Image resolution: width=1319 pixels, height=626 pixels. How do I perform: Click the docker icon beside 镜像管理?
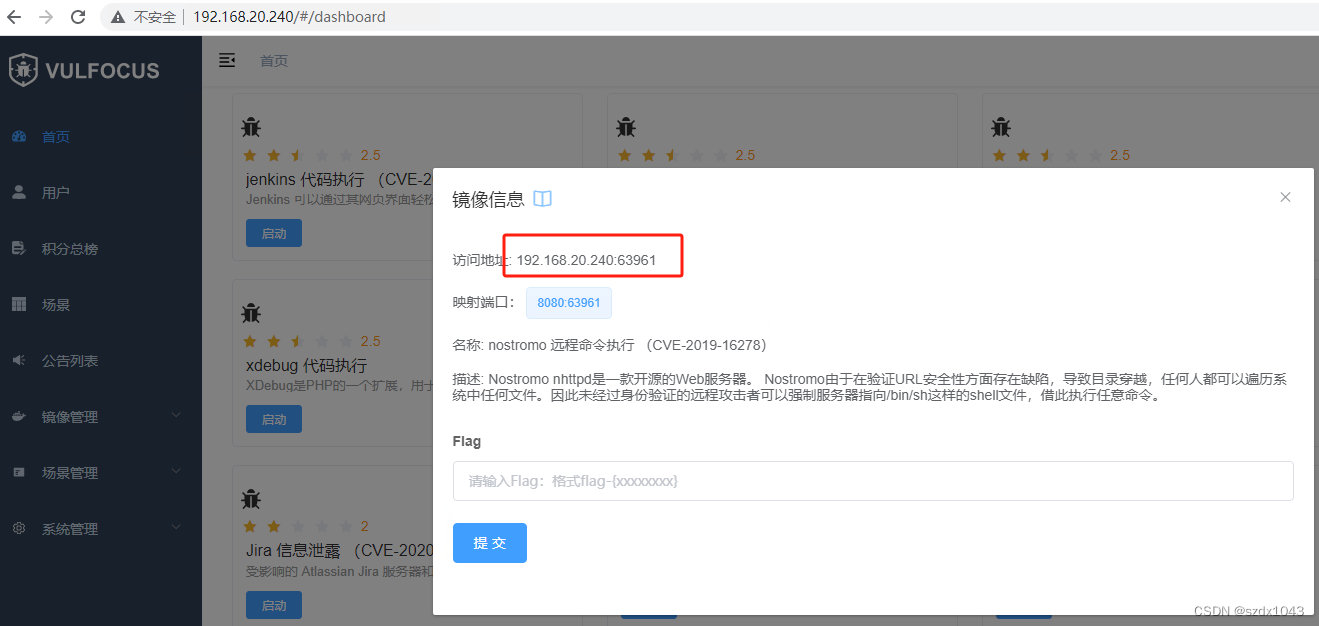click(19, 416)
